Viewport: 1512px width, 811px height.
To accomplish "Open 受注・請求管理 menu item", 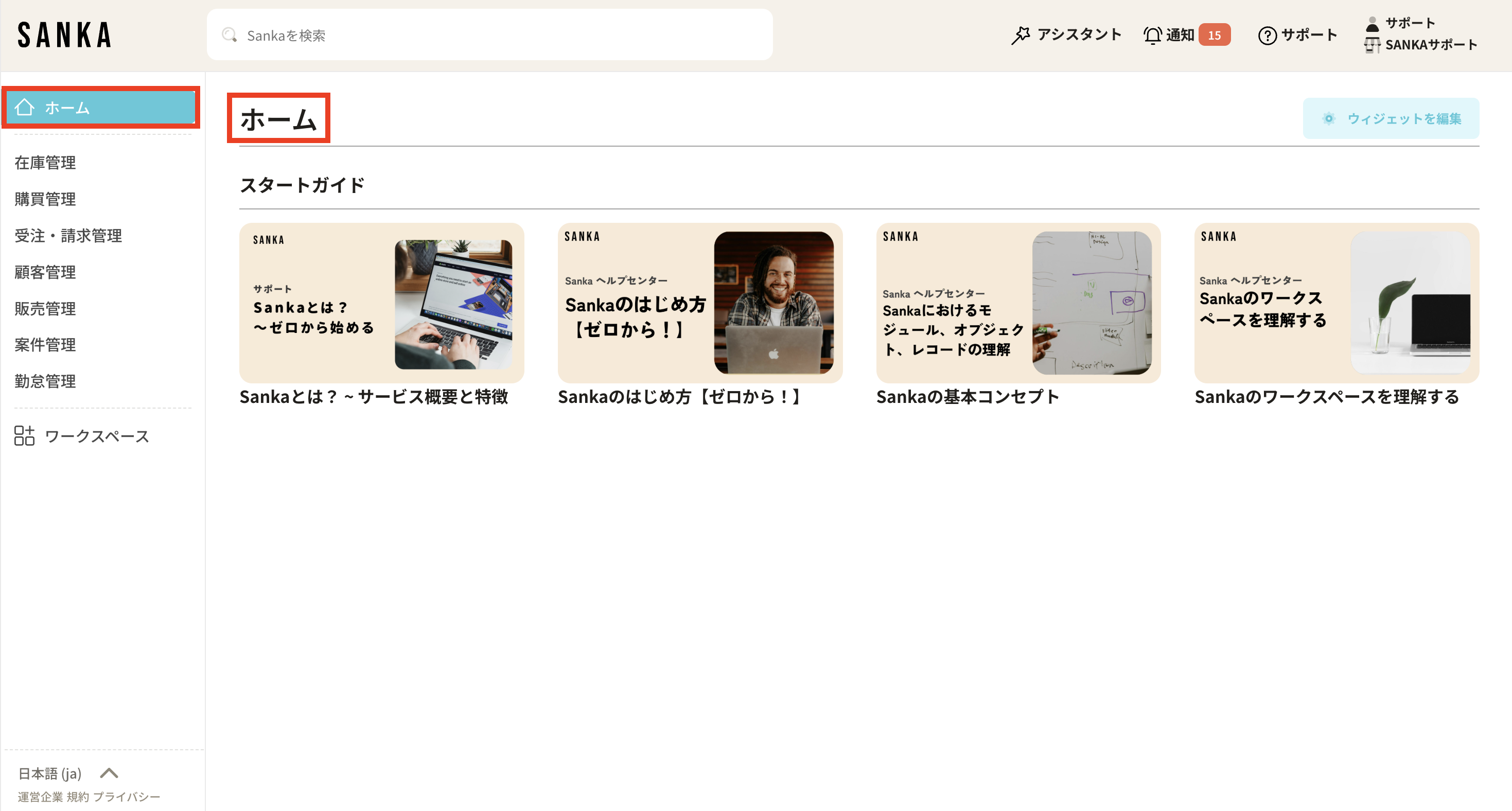I will coord(68,235).
